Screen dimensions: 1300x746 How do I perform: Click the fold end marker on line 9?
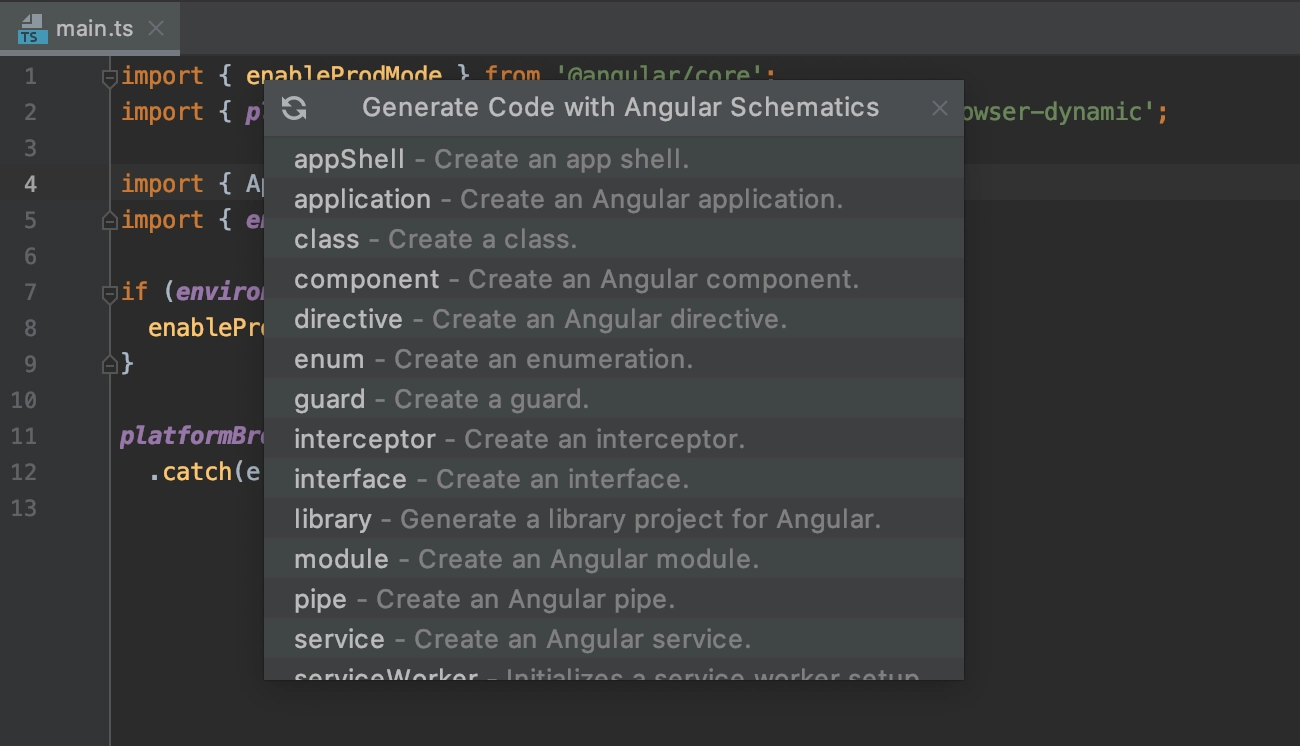[x=110, y=365]
